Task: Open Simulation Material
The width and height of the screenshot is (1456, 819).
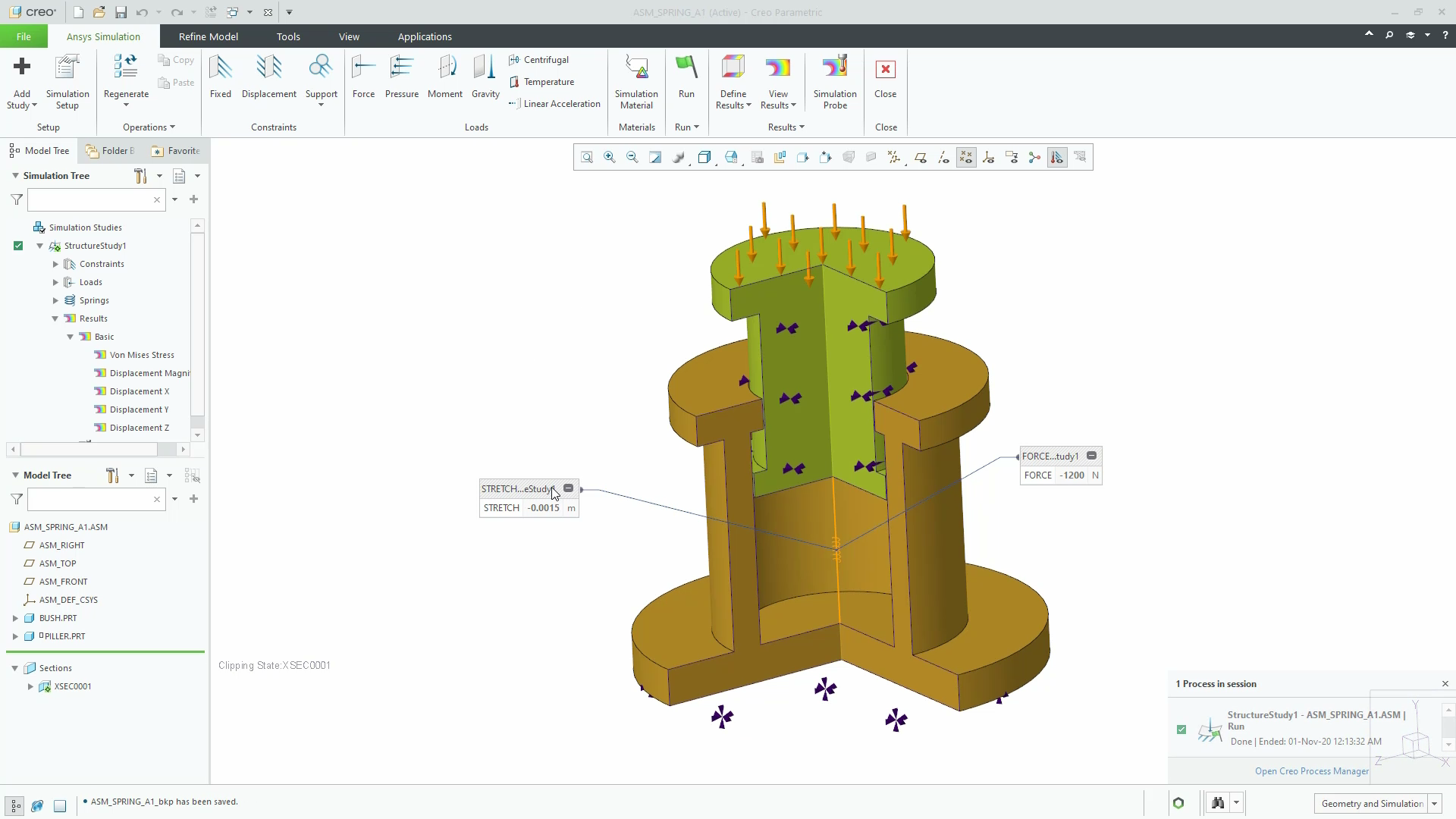Action: coord(636,82)
